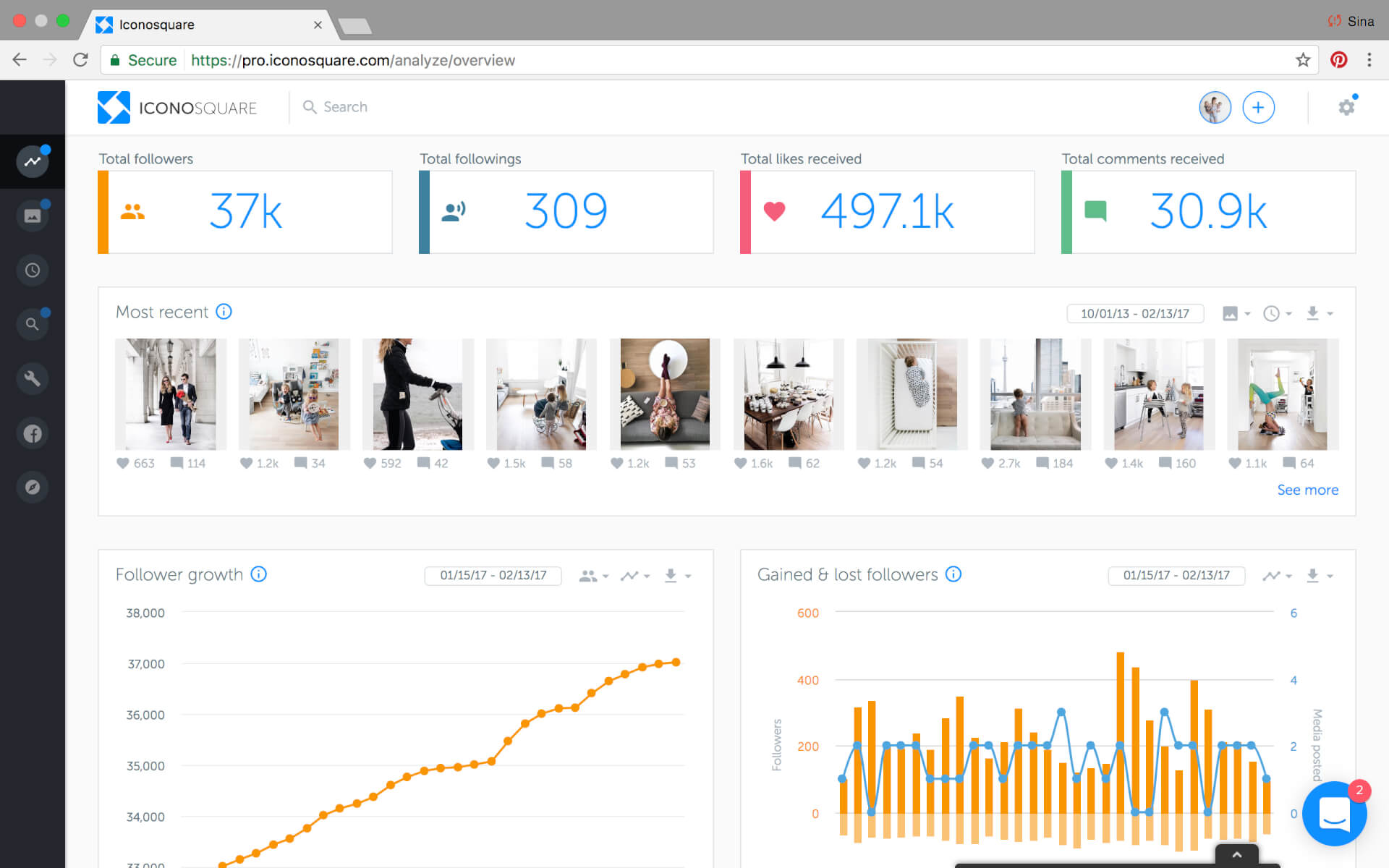1389x868 pixels.
Task: Click the total followers people icon
Action: [x=132, y=212]
